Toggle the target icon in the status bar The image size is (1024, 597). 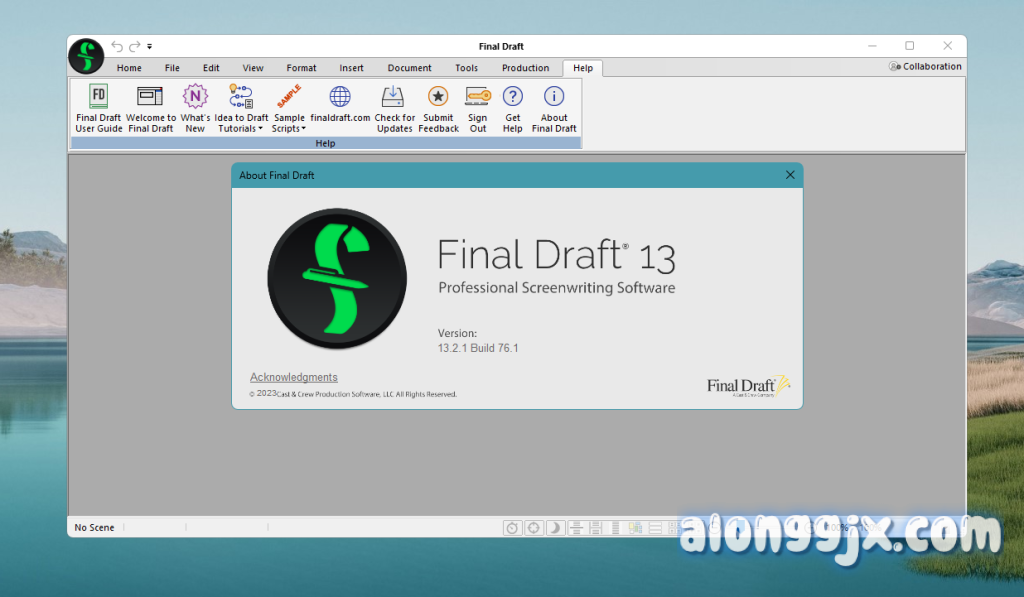[535, 528]
